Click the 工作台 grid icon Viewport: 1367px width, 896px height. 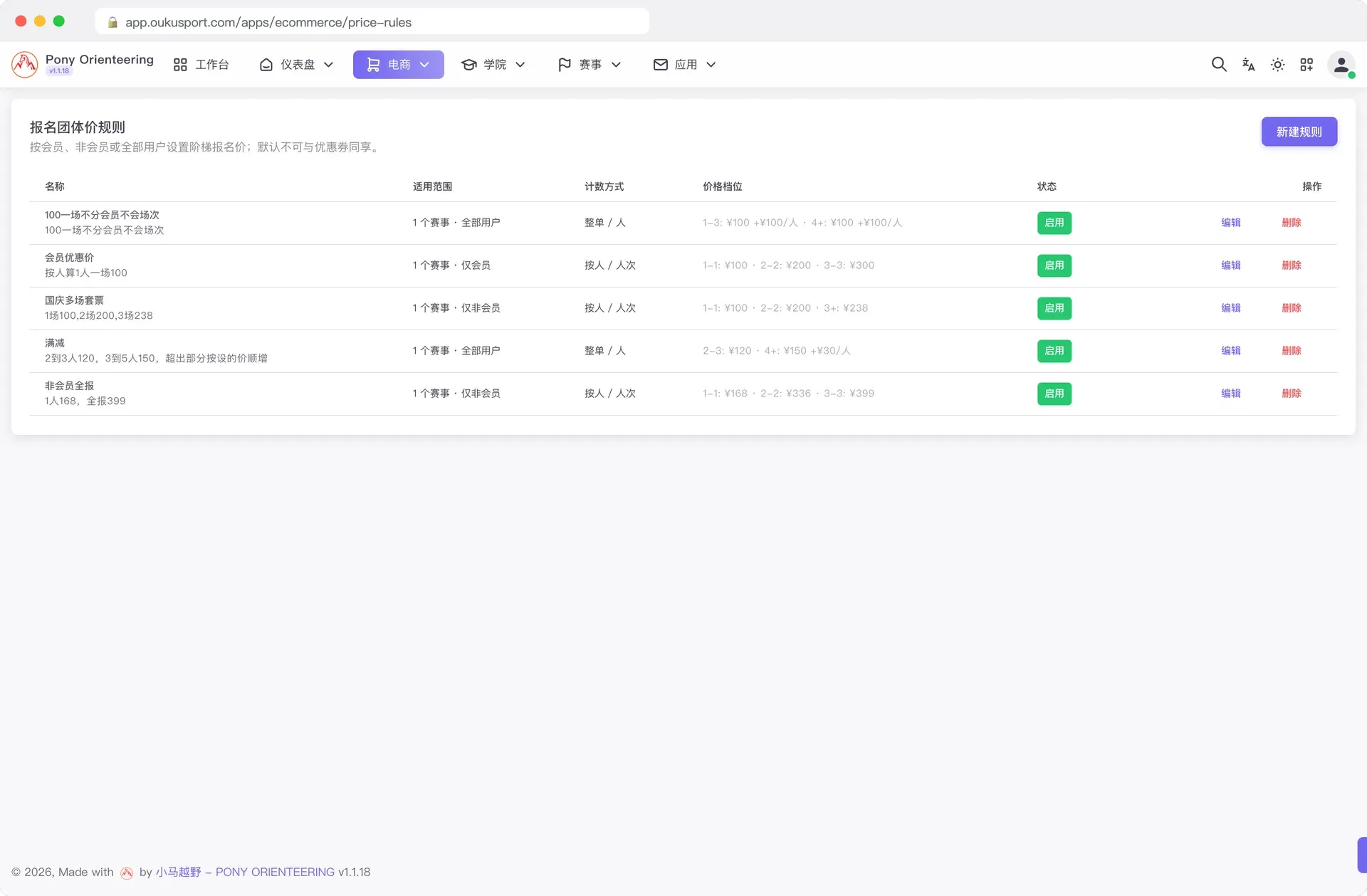click(x=180, y=65)
